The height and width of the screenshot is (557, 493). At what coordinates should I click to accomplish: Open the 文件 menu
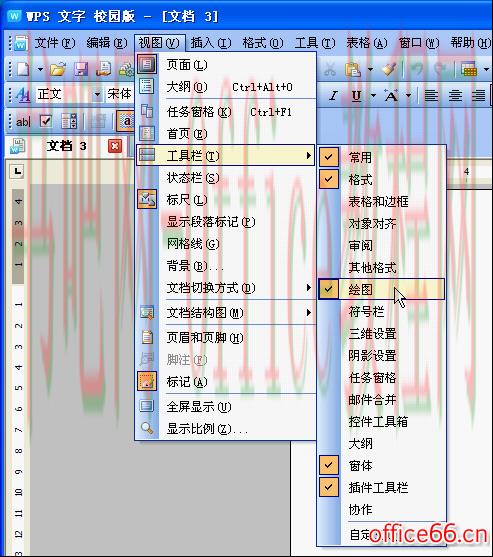[x=55, y=43]
